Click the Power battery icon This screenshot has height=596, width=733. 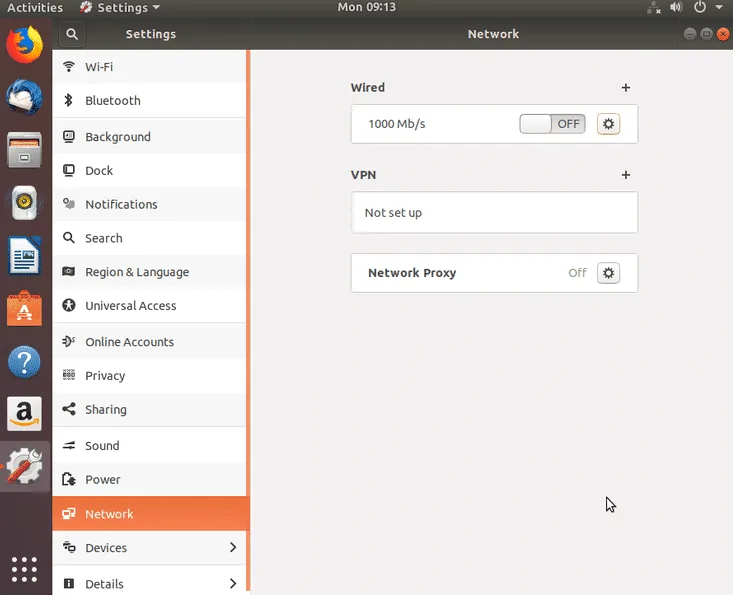point(69,479)
